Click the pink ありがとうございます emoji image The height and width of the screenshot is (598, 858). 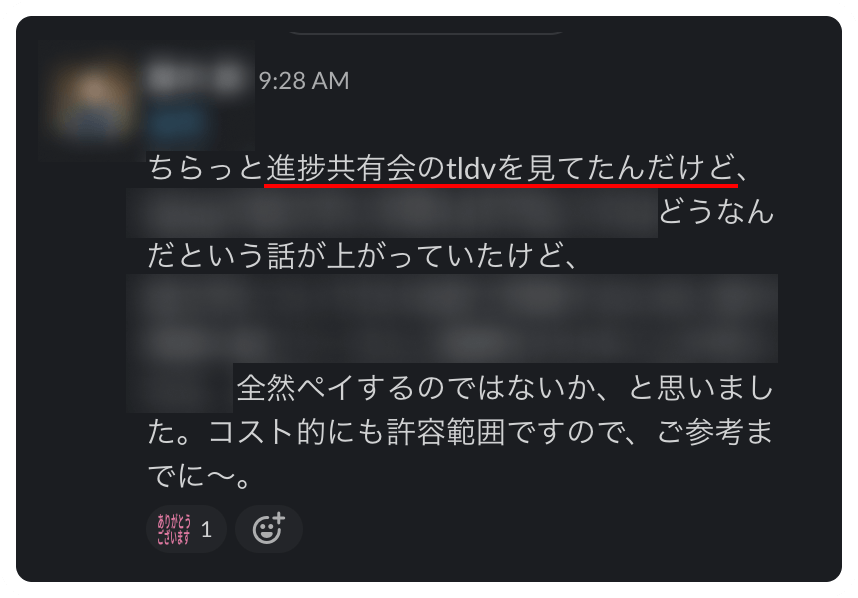coord(173,529)
